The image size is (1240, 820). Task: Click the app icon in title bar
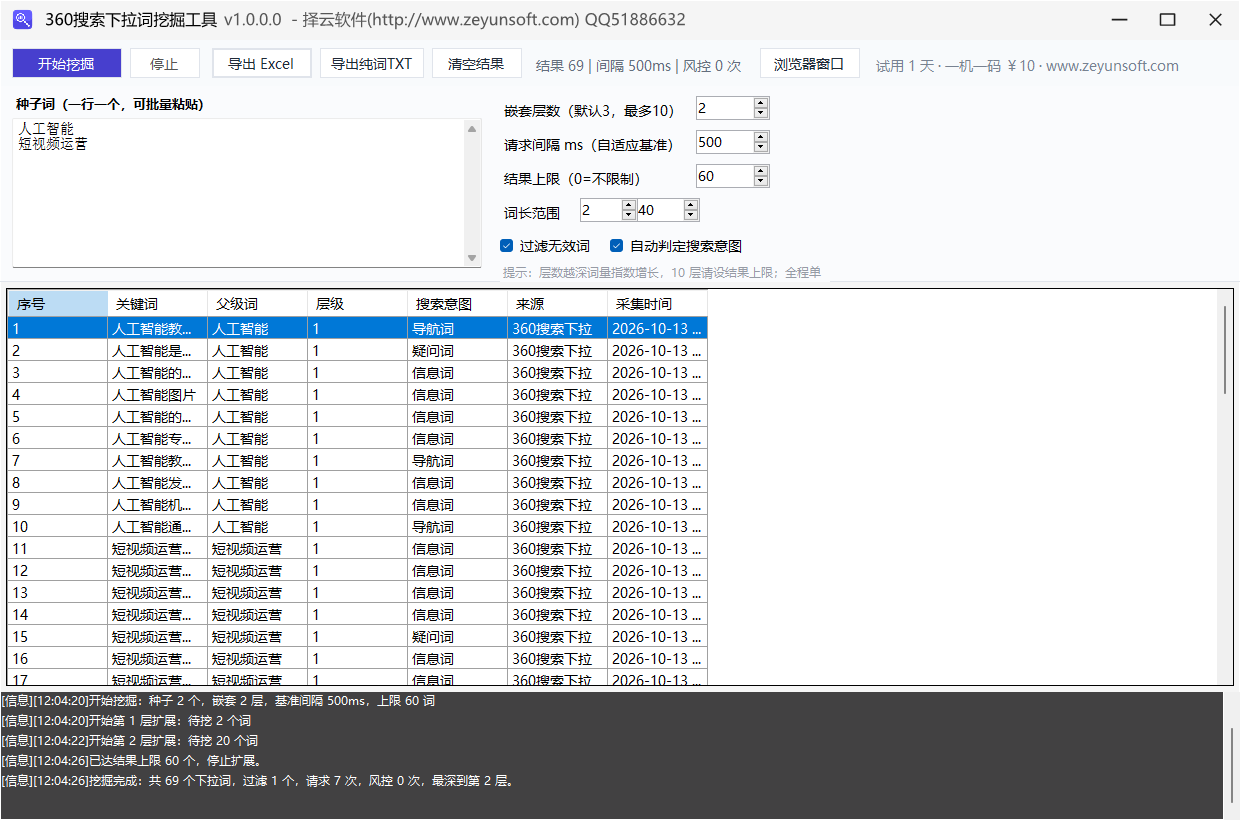point(22,20)
